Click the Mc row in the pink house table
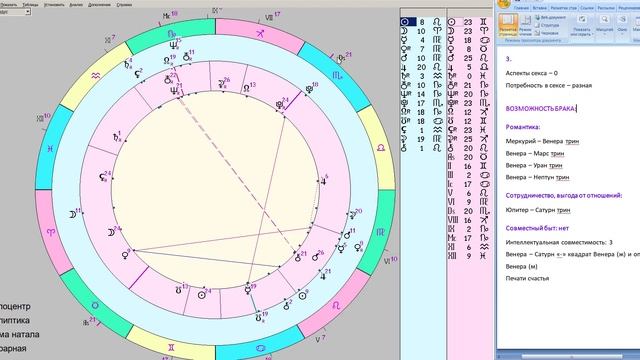Screen dimensions: 640x360 [469, 238]
